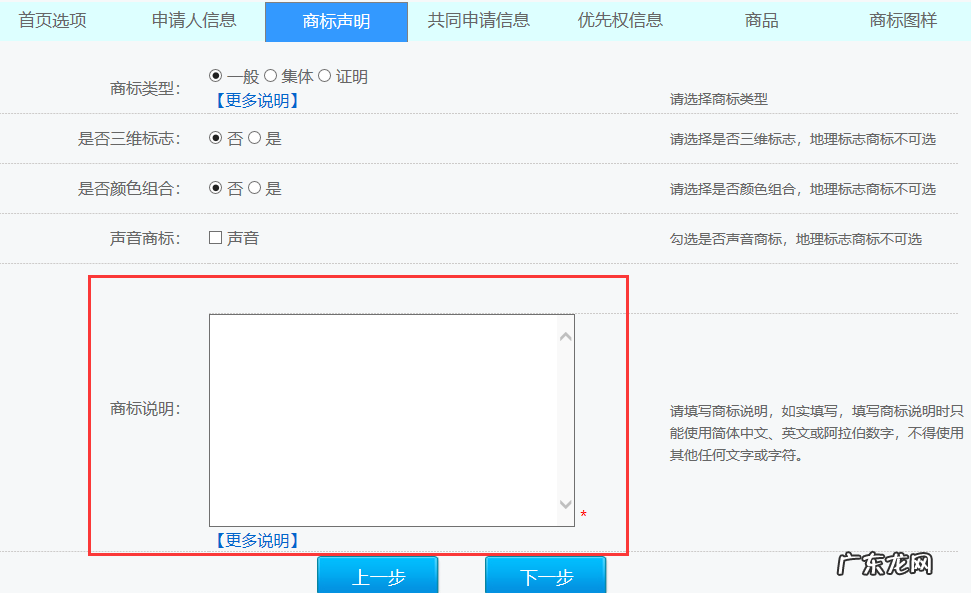
Task: Select the 商标声明 tab
Action: pos(336,20)
